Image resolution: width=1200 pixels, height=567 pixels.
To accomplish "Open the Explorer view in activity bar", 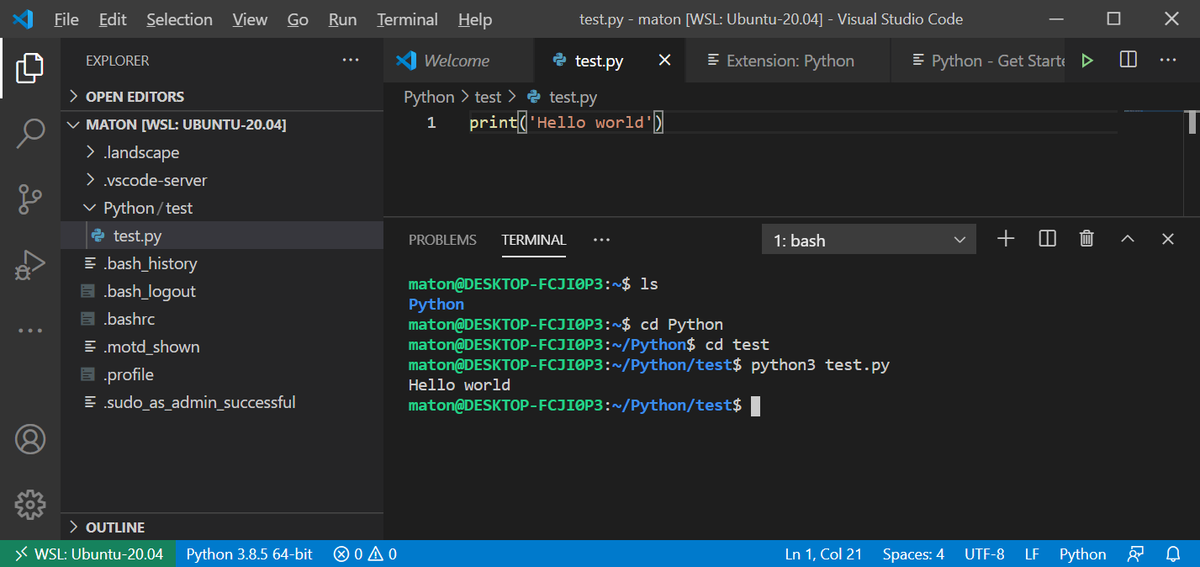I will point(30,68).
